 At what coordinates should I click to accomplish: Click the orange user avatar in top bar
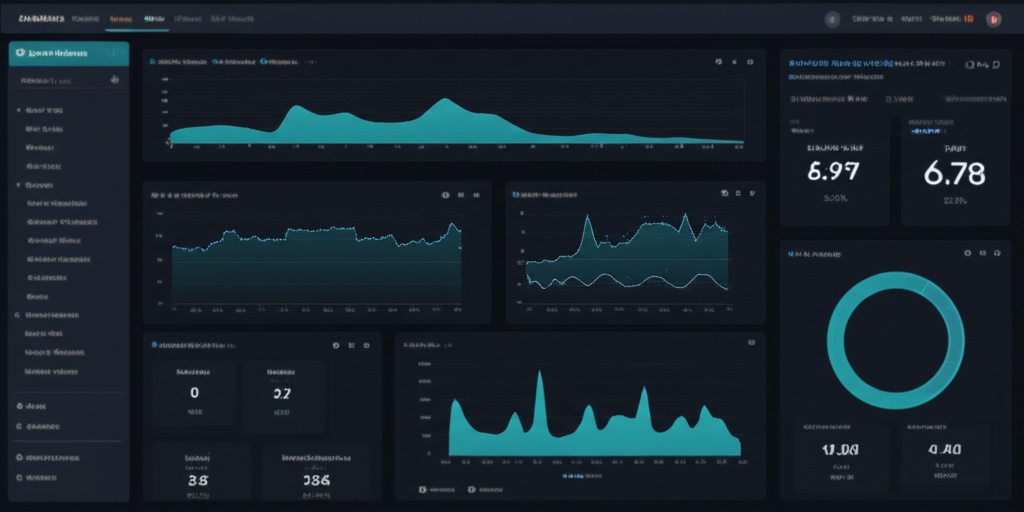point(993,18)
